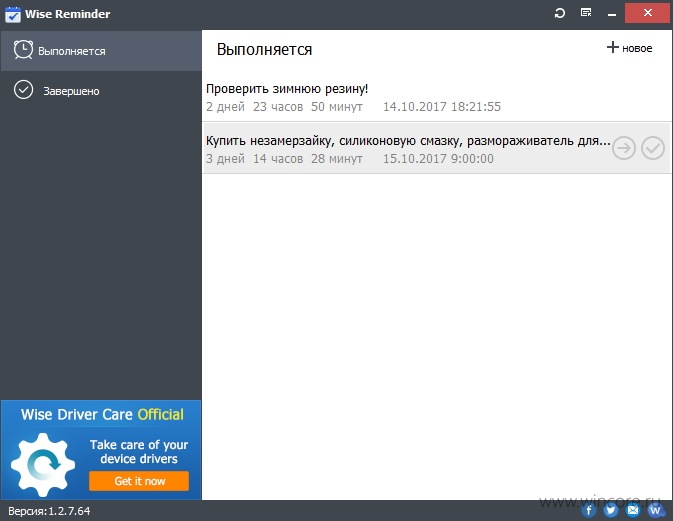Screen dimensions: 673x521
Task: Click Get it now banner button
Action: tap(139, 481)
